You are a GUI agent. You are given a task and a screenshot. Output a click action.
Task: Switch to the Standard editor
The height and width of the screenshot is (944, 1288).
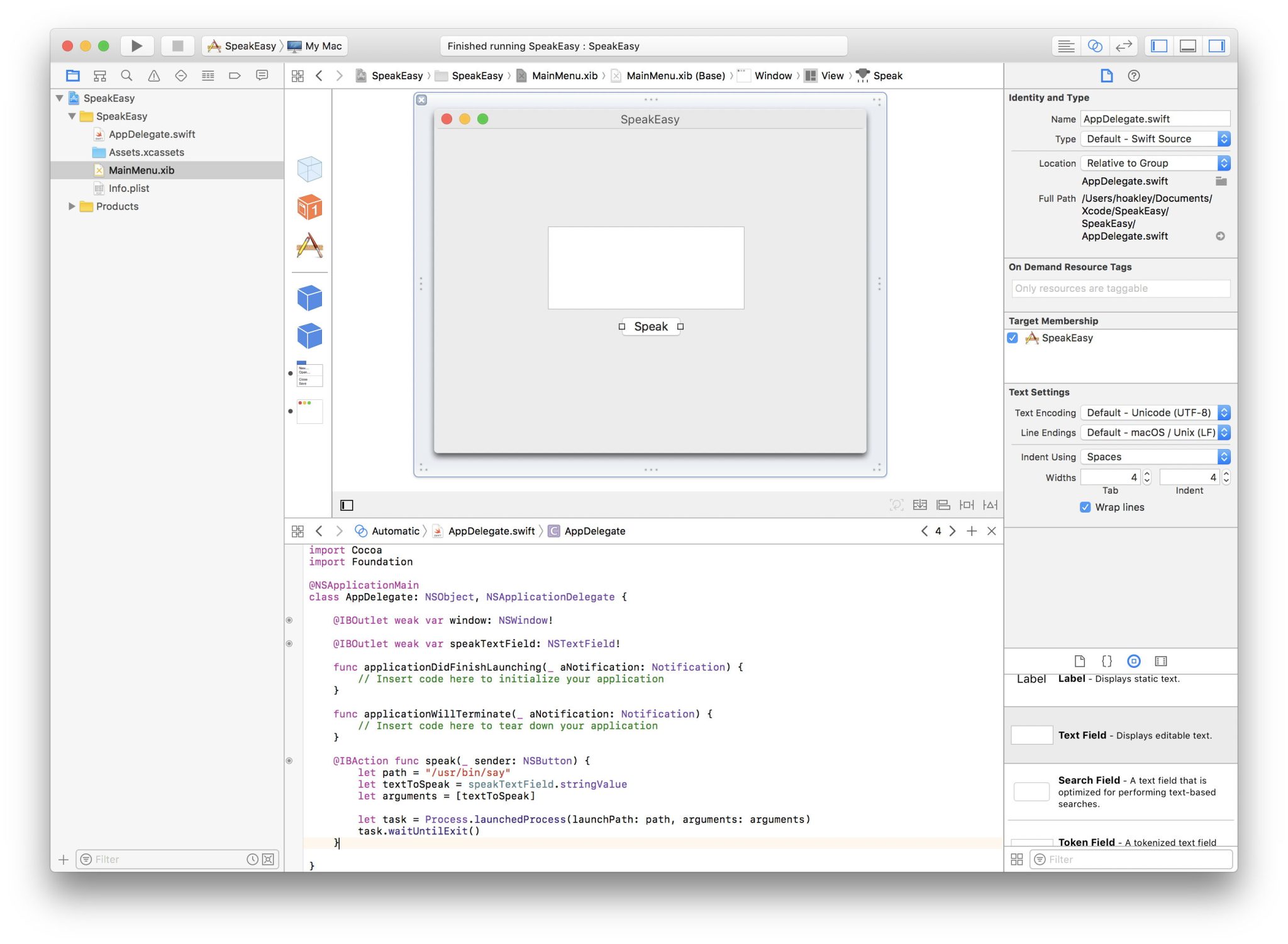1066,46
